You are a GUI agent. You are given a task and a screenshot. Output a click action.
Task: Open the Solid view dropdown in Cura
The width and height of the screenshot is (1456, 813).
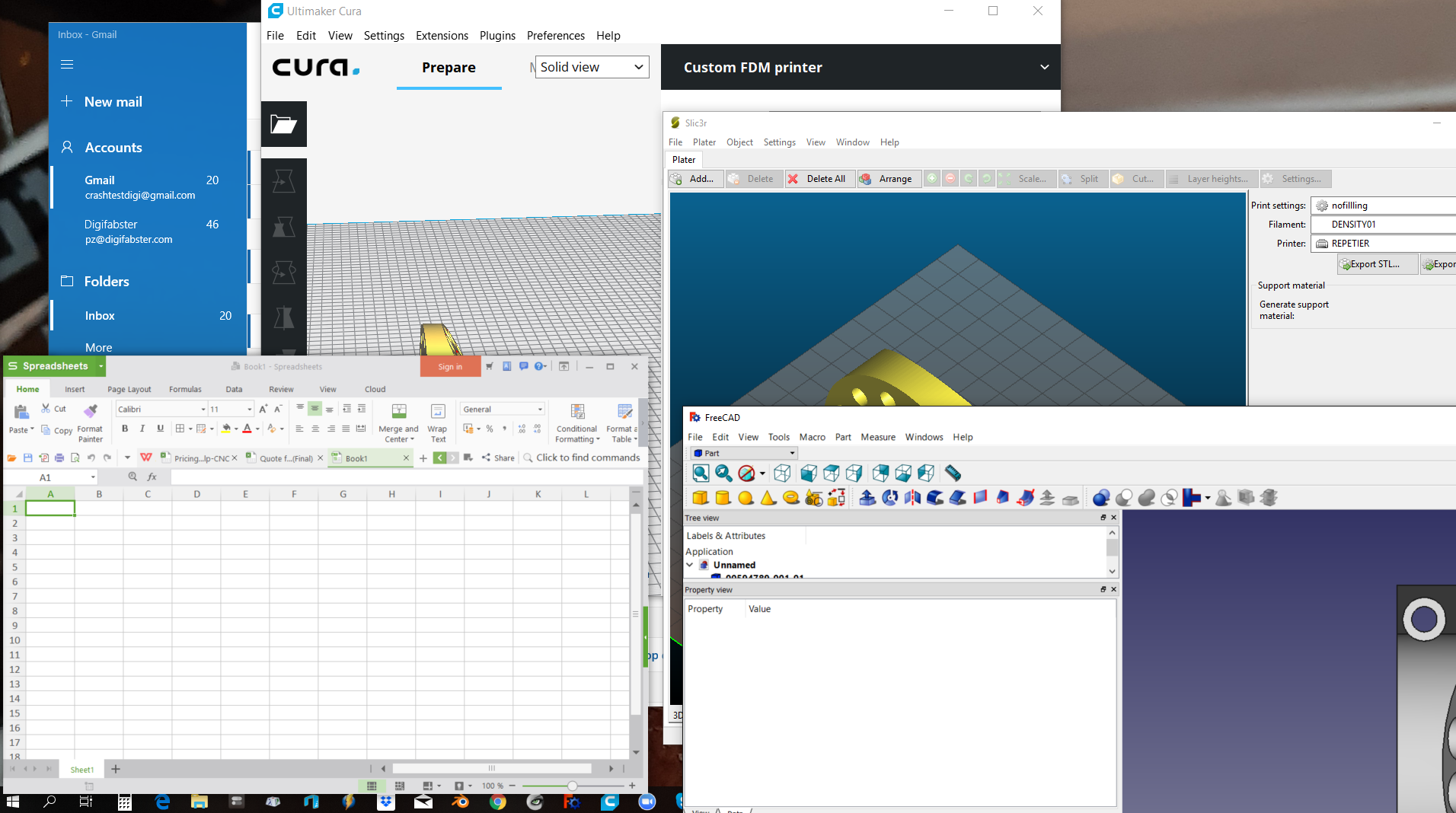(592, 67)
